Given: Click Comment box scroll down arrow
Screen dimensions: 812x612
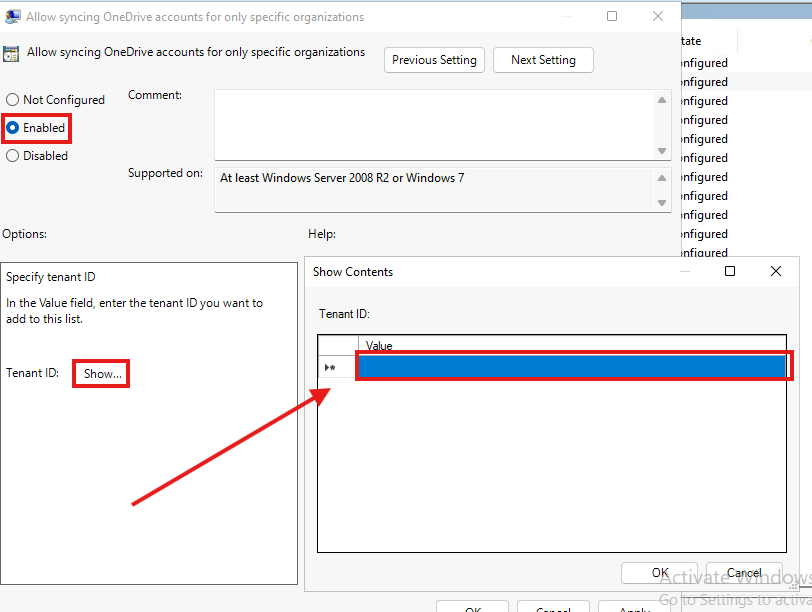Looking at the screenshot, I should pos(662,151).
